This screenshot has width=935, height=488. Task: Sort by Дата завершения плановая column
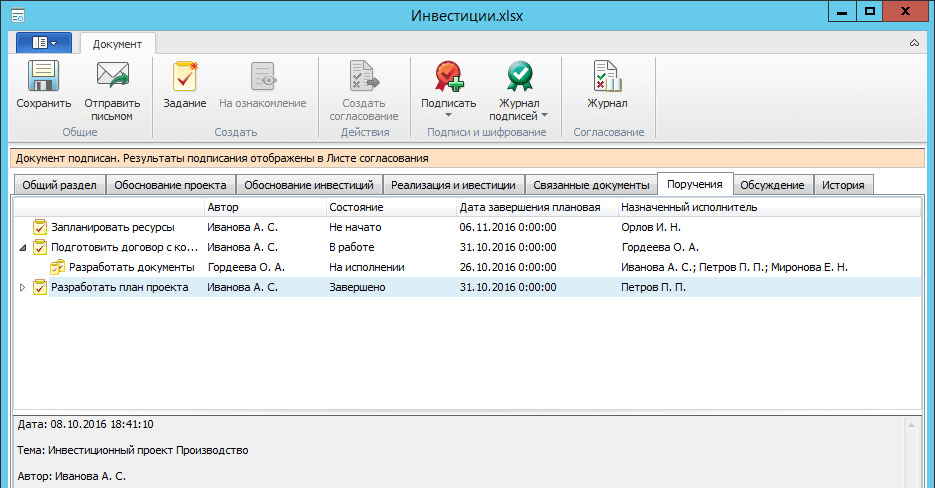tap(530, 207)
